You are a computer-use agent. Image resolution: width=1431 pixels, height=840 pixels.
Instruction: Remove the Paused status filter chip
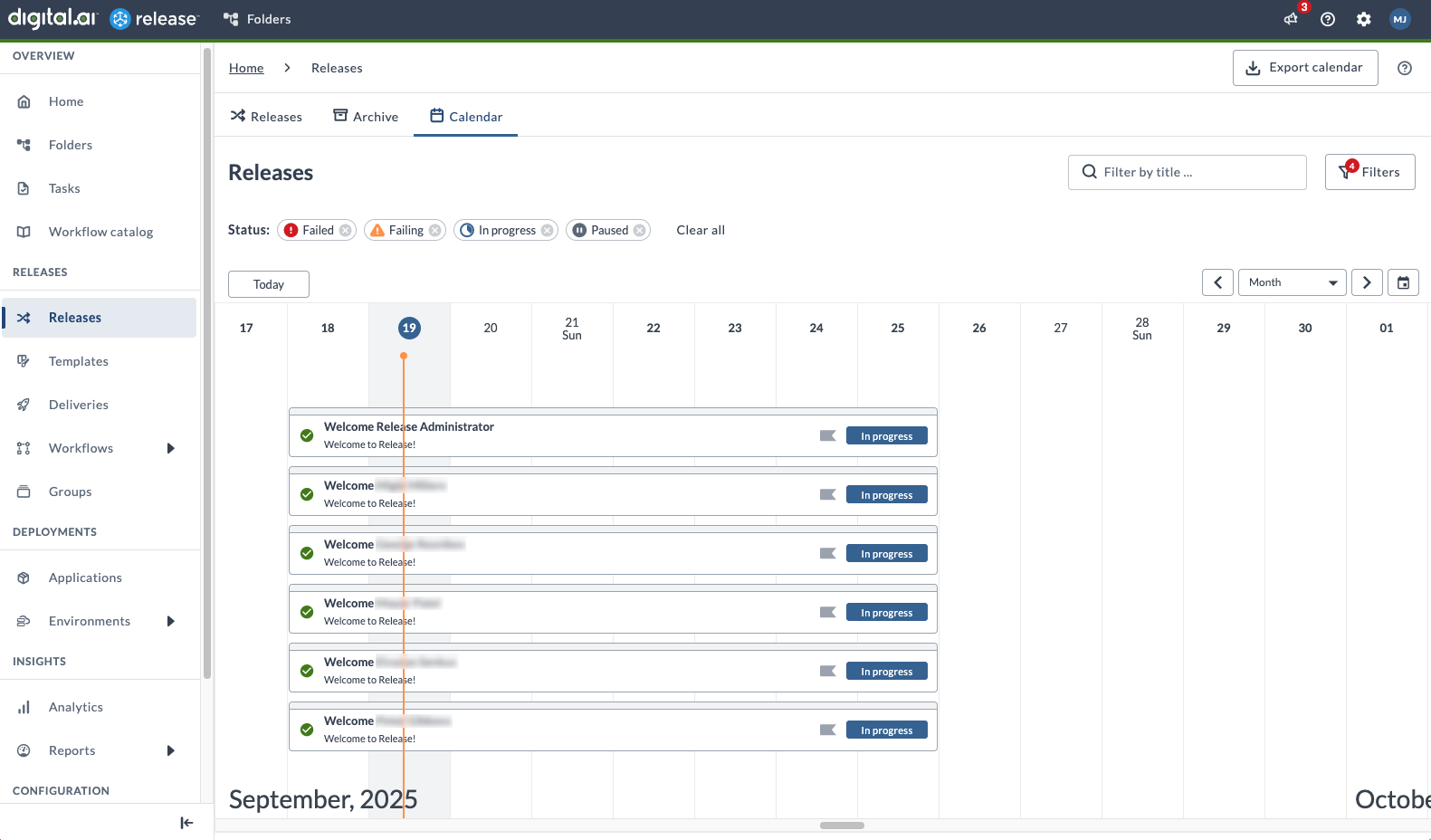640,231
